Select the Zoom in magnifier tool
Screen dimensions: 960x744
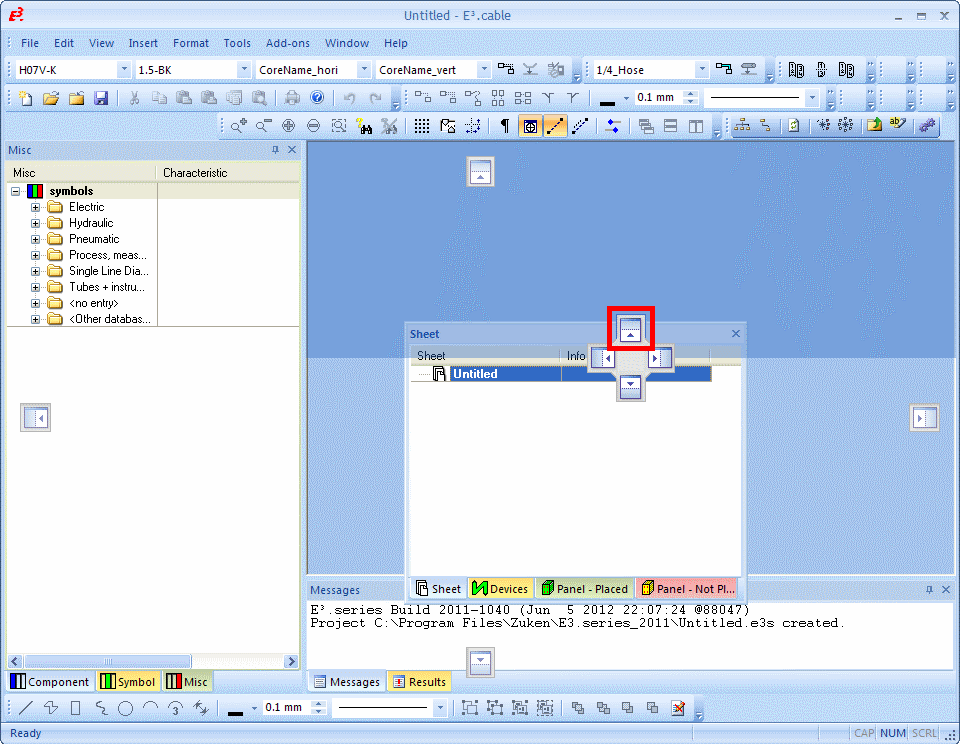[x=238, y=126]
